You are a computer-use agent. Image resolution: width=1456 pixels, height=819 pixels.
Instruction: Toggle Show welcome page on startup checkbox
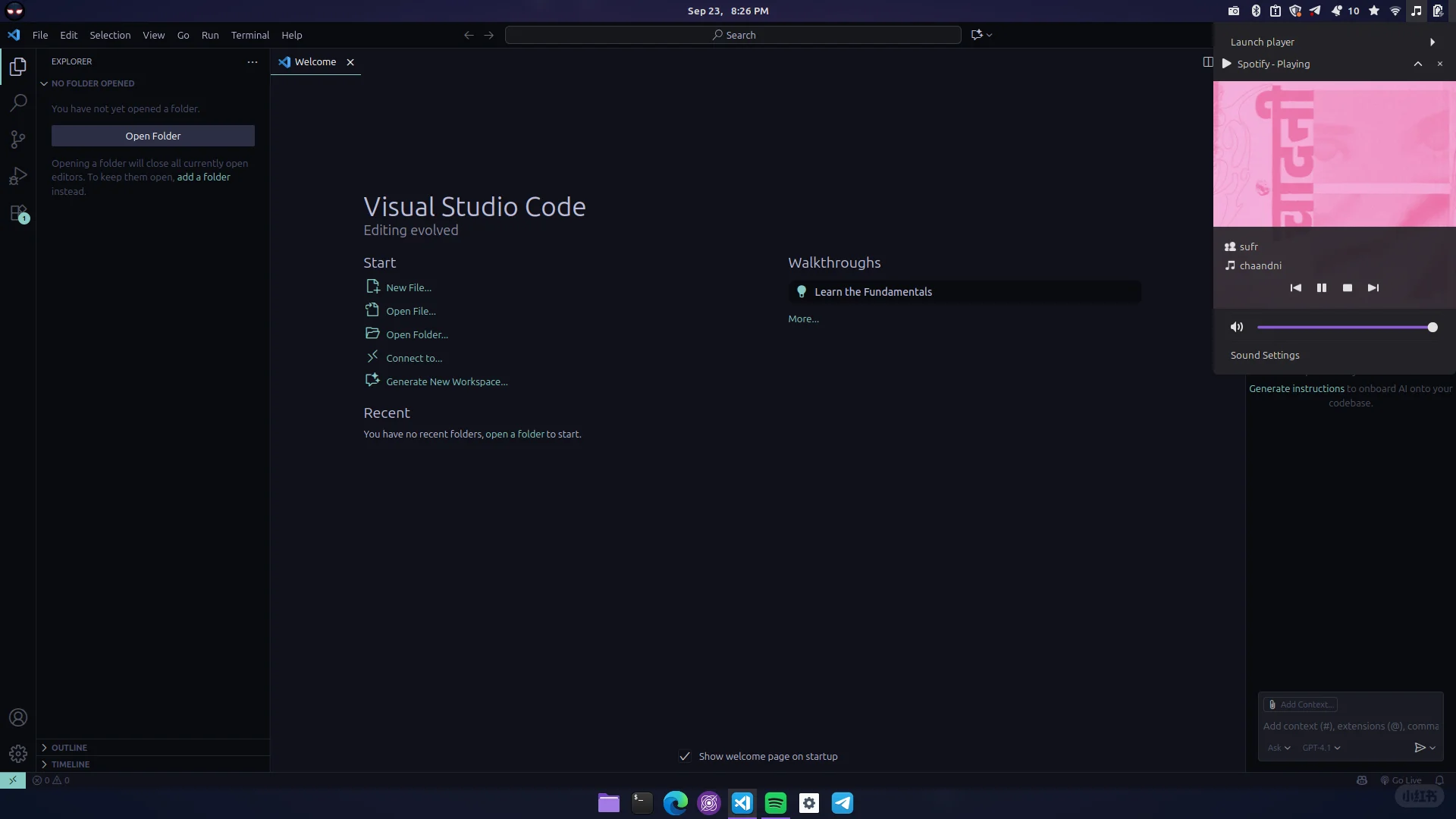click(685, 756)
